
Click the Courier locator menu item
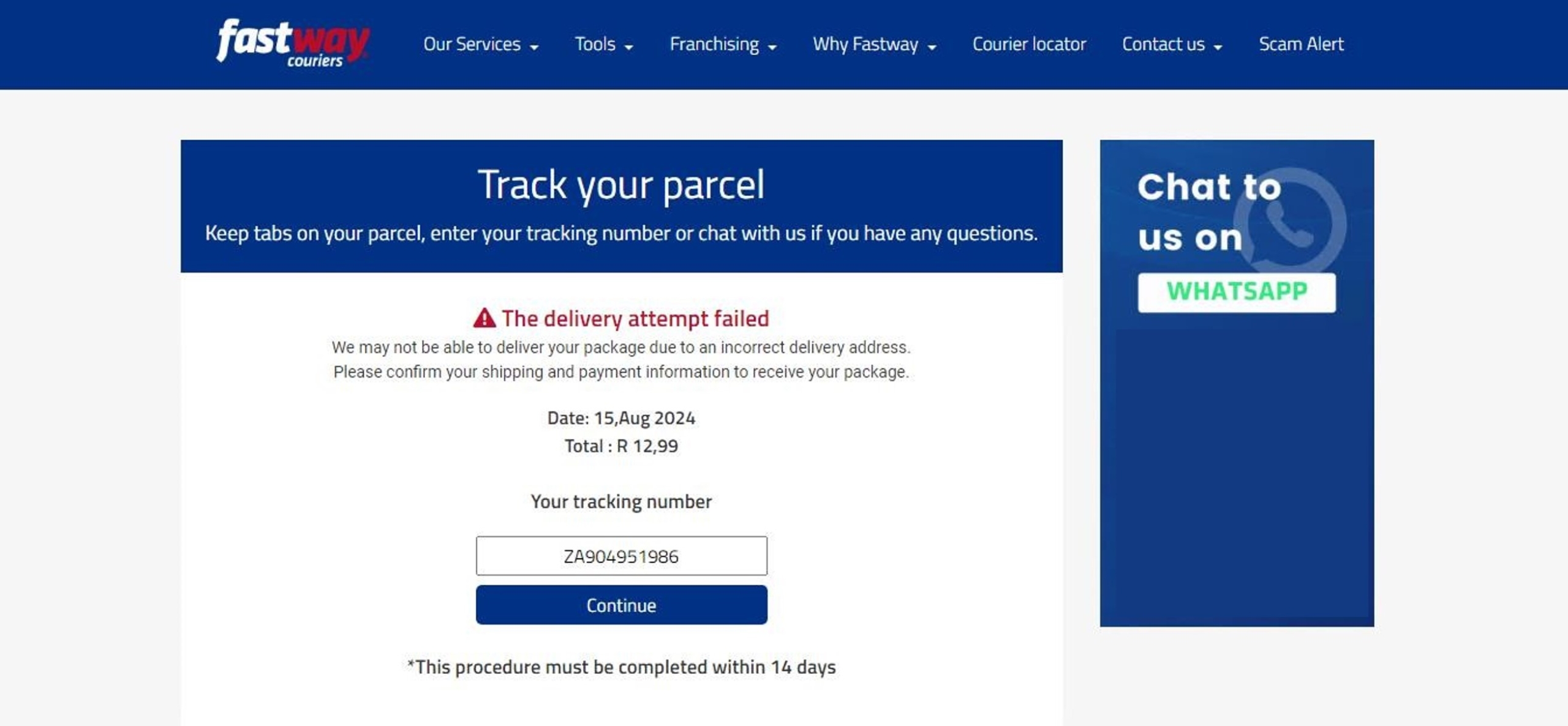point(1029,44)
